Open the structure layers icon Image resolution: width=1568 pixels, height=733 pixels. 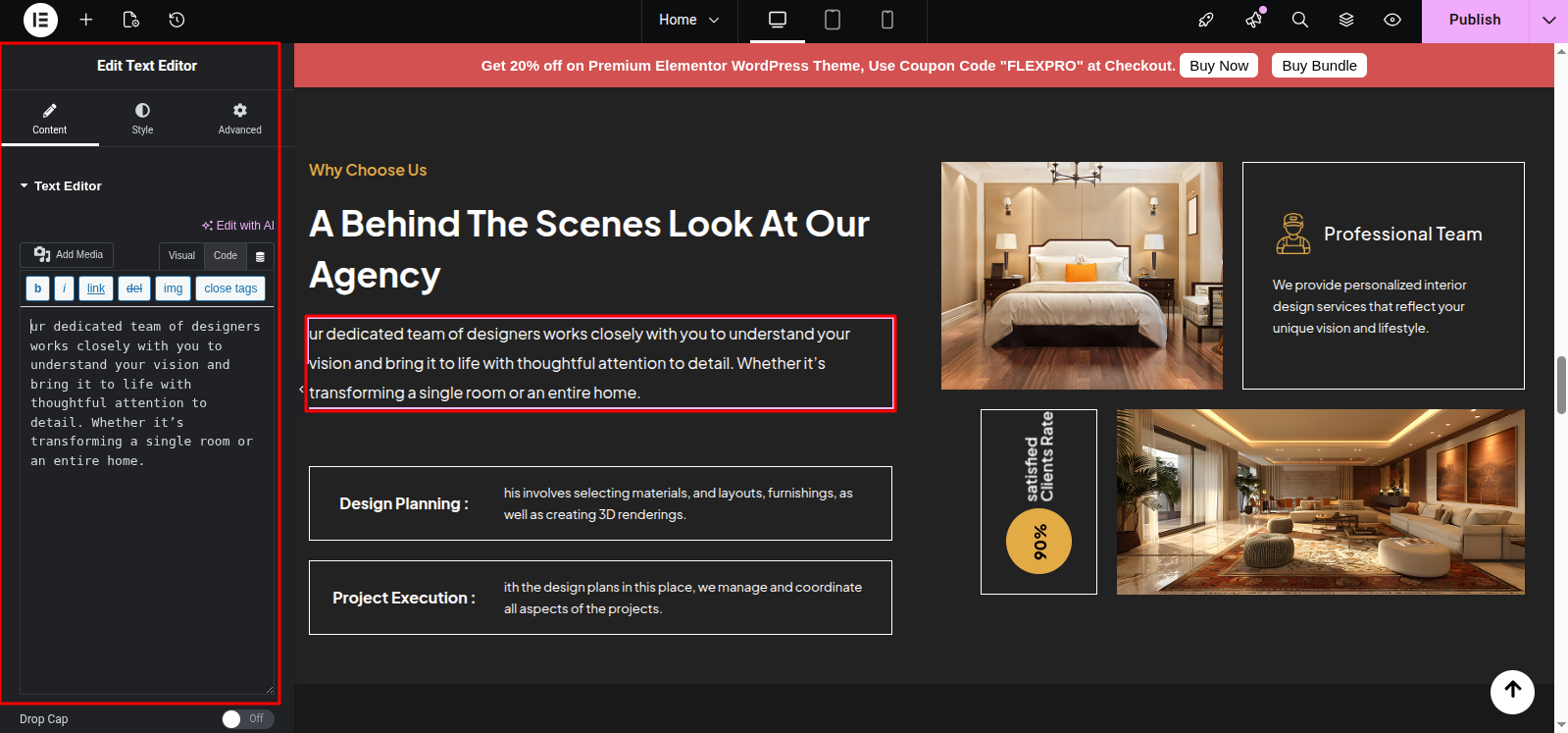[x=1346, y=20]
